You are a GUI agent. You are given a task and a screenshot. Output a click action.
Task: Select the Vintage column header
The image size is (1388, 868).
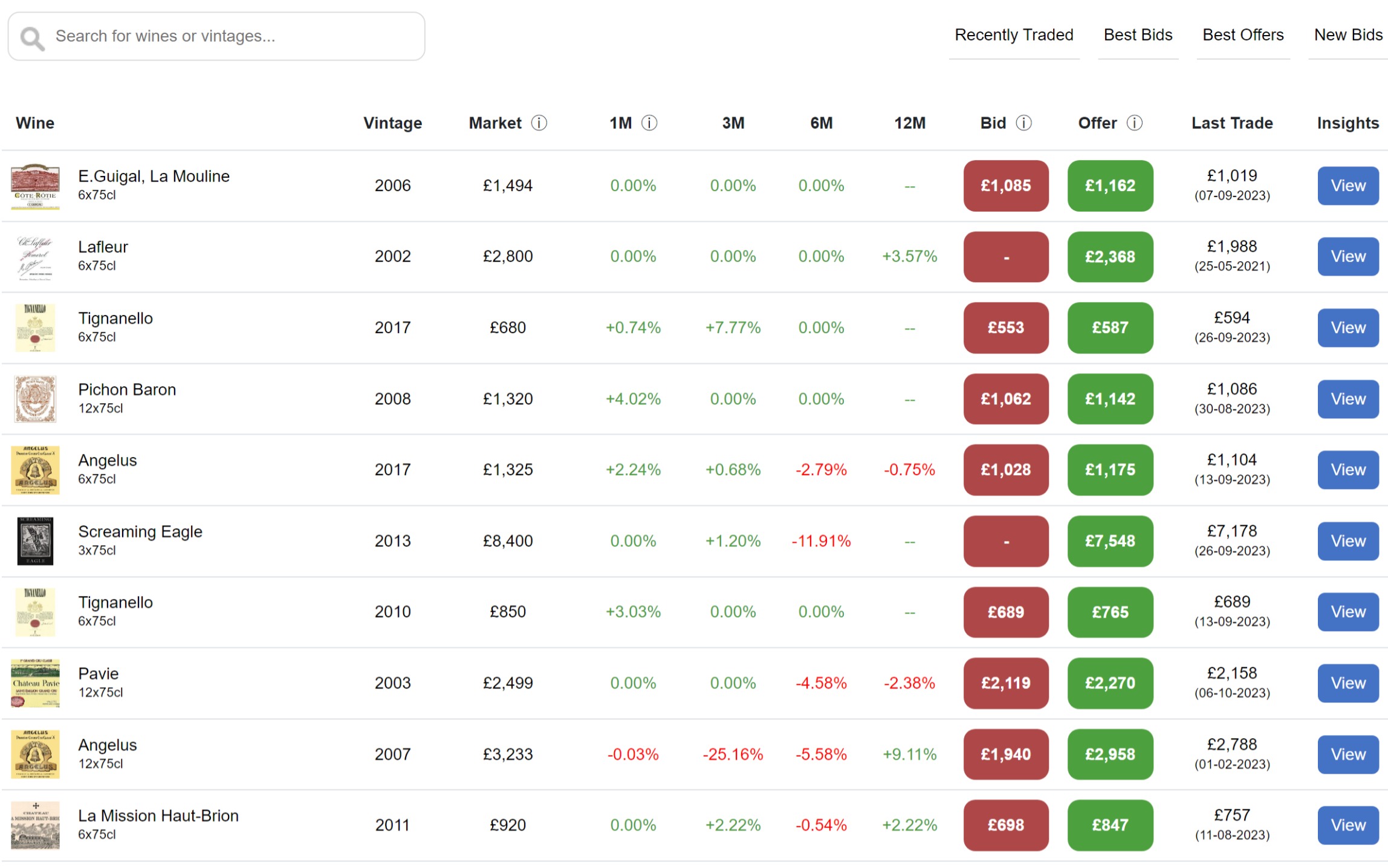click(392, 123)
